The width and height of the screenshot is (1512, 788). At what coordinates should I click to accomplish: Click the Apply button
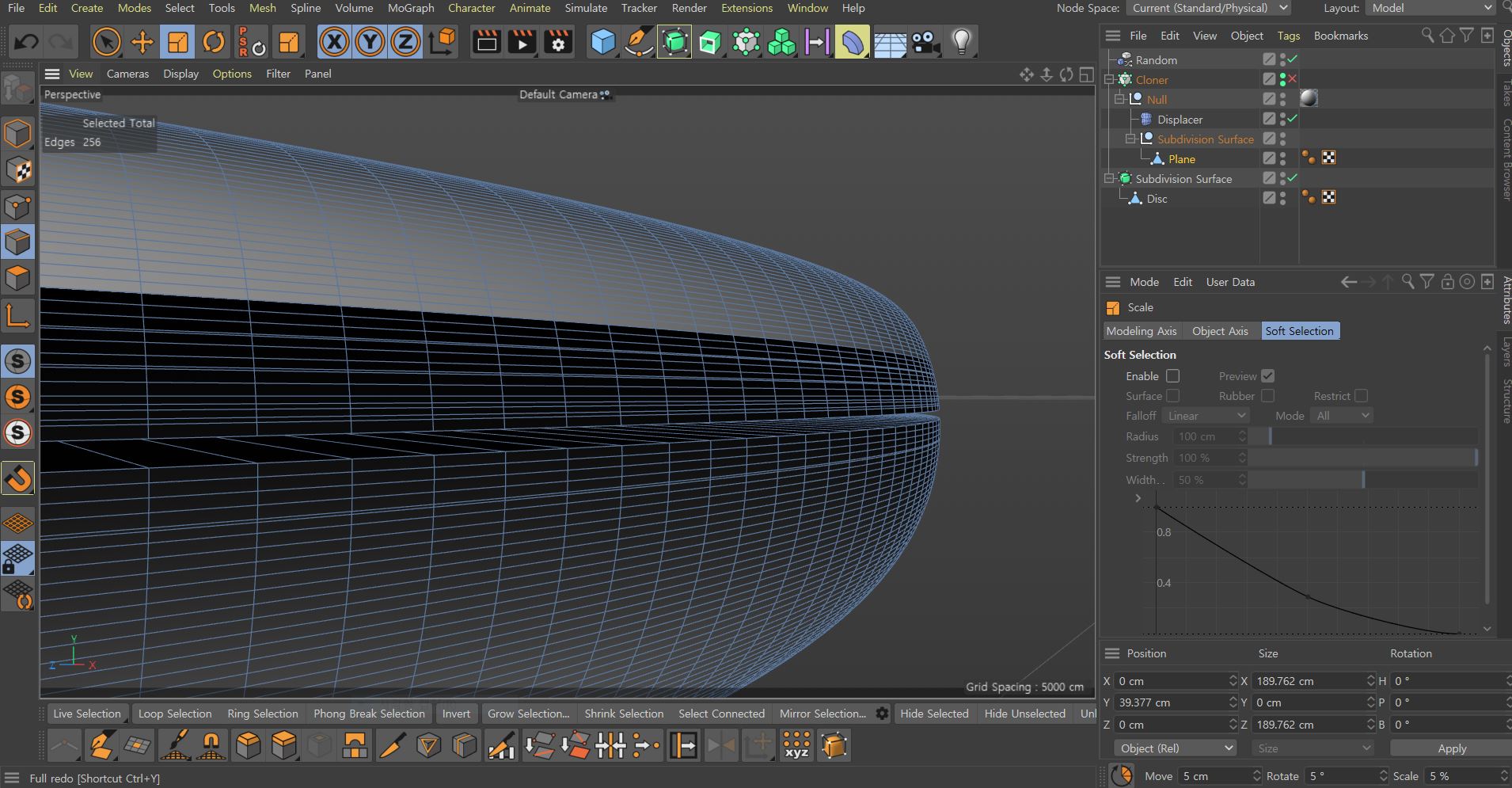pyautogui.click(x=1452, y=748)
